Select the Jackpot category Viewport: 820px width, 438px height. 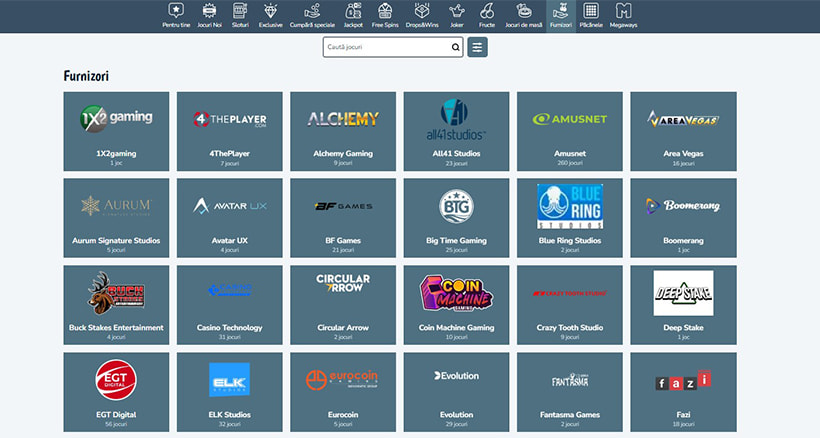tap(353, 16)
